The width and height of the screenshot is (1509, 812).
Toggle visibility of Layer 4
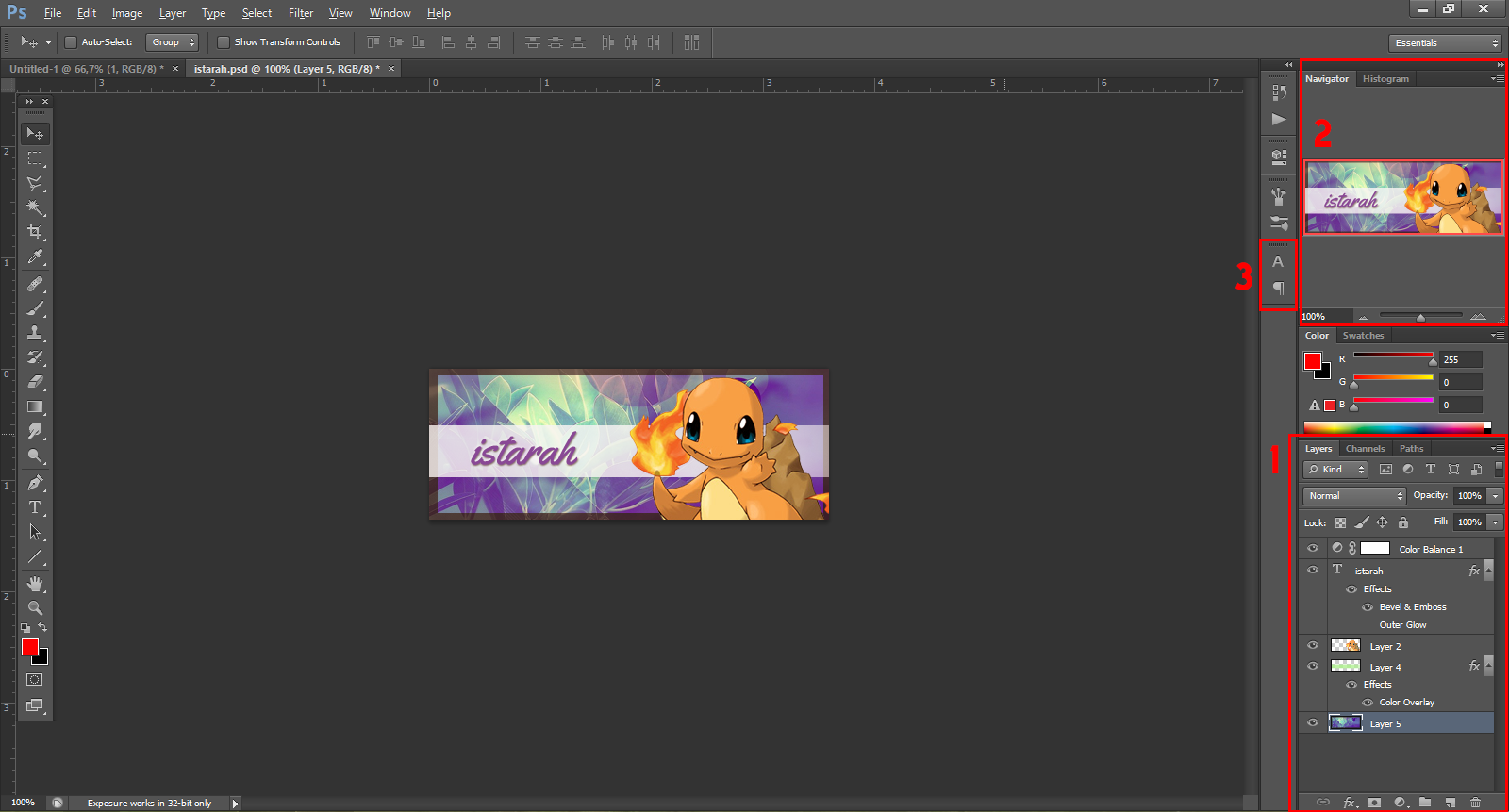pos(1312,666)
